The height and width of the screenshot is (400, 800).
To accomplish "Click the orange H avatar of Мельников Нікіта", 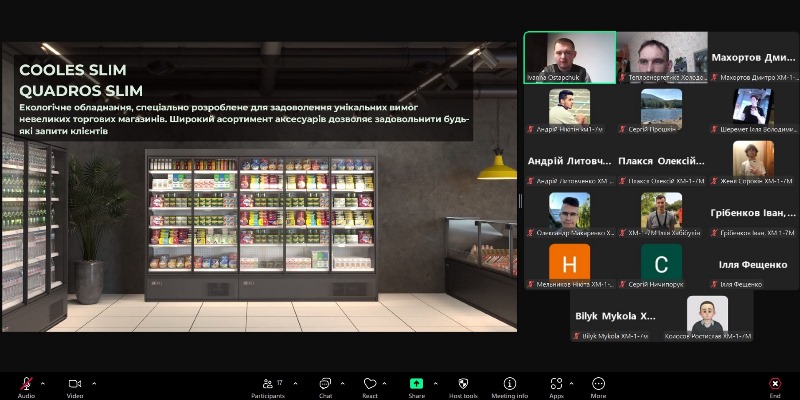I will click(569, 262).
